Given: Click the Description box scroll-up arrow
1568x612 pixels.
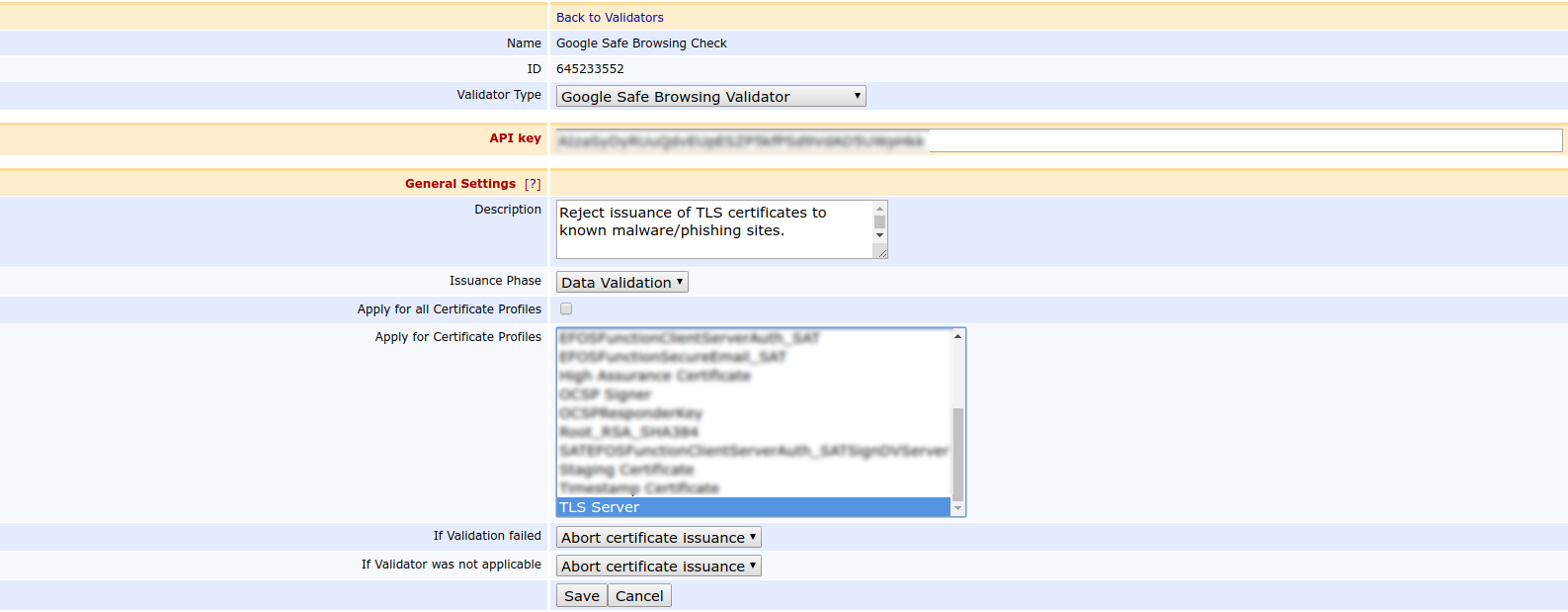Looking at the screenshot, I should (879, 209).
